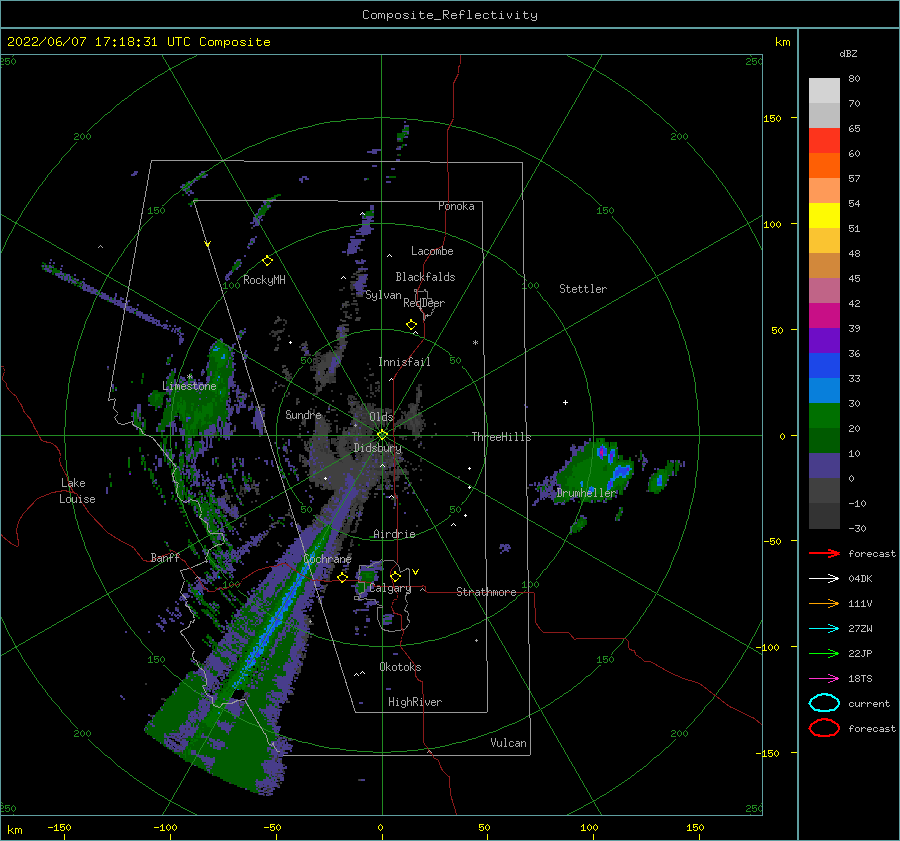Viewport: 900px width, 841px height.
Task: Click the Ponoka city label
Action: point(456,206)
